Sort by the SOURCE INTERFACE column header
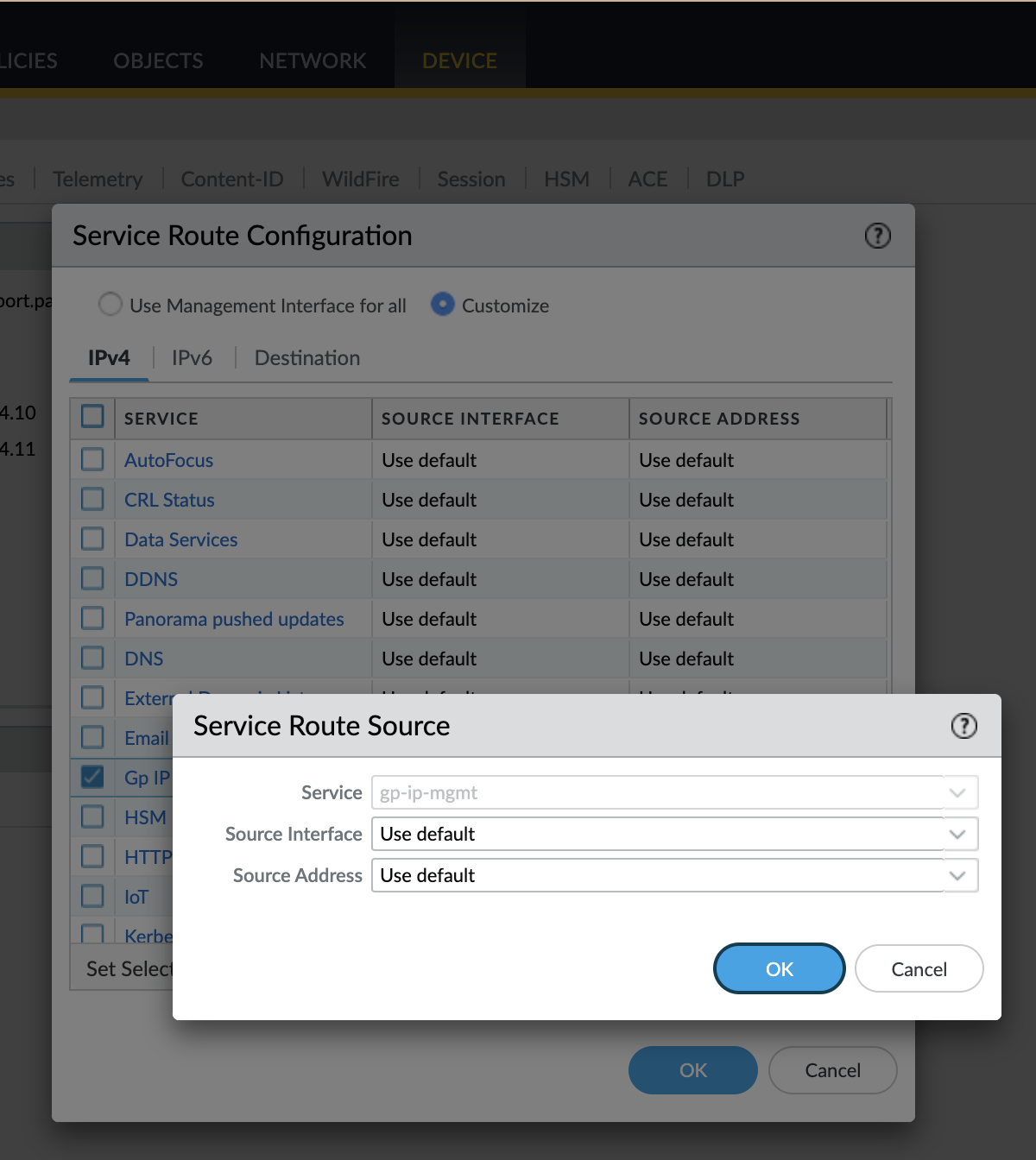 pyautogui.click(x=471, y=419)
